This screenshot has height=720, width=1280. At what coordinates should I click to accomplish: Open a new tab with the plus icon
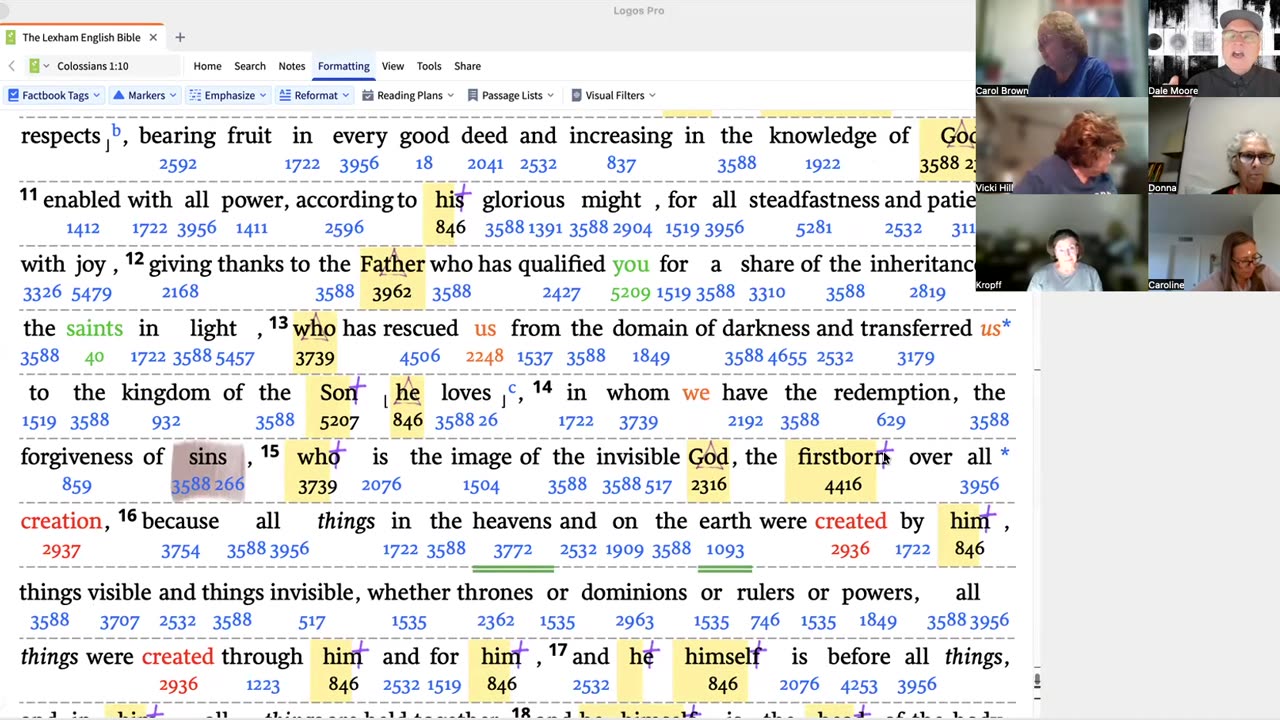[180, 38]
